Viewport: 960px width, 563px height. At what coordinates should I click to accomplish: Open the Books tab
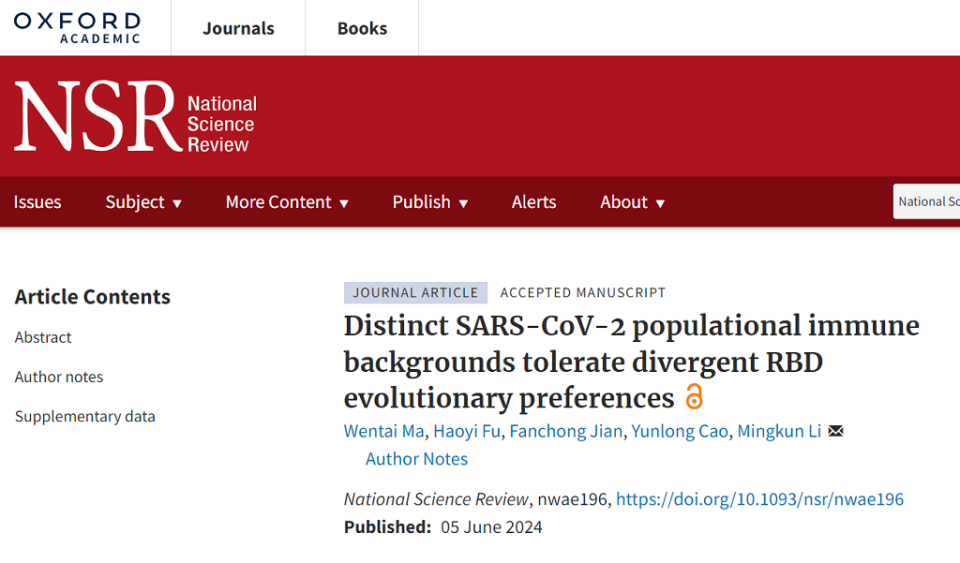[x=362, y=28]
